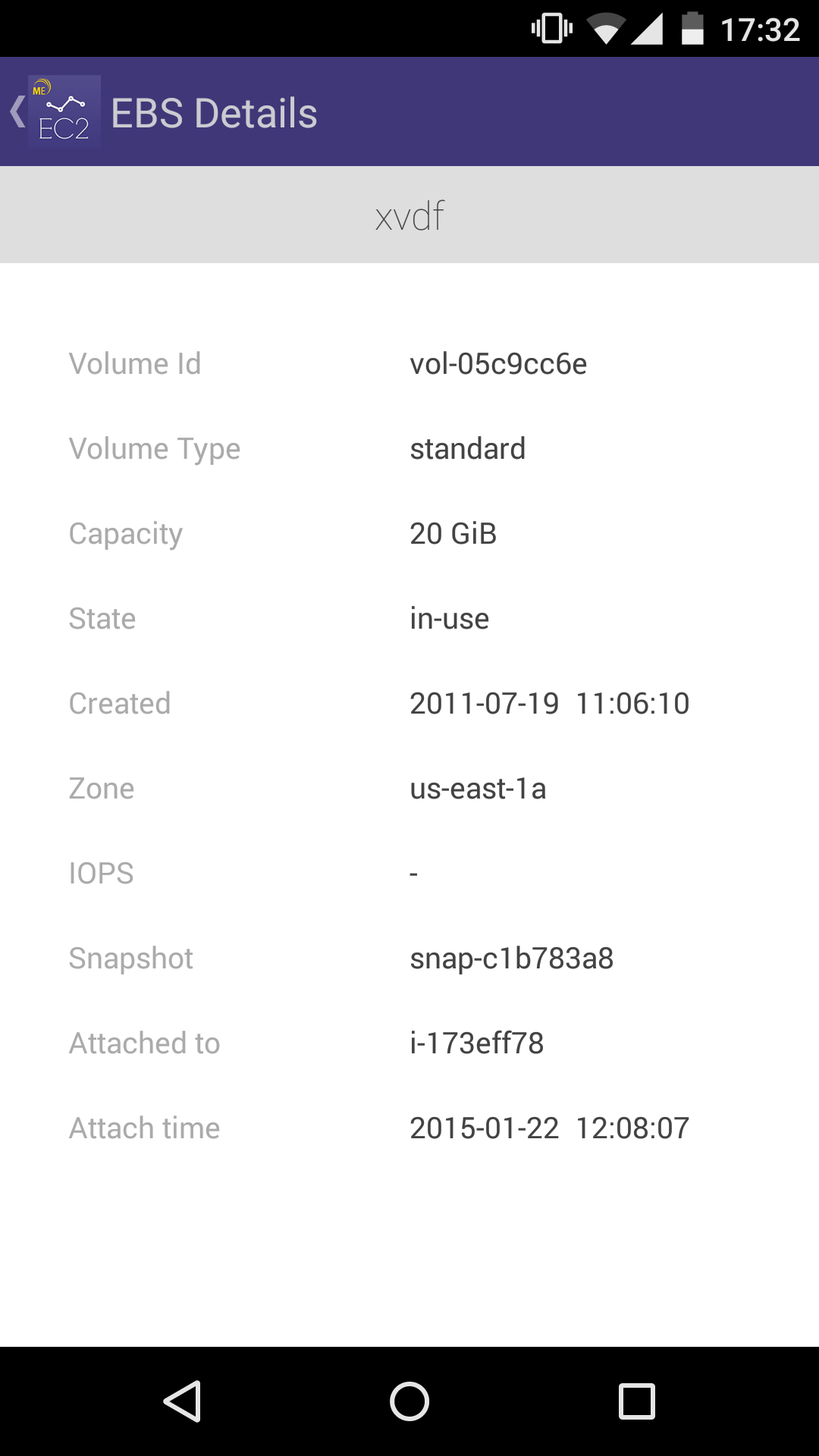Tap the cellular signal strength icon
819x1456 pixels.
click(647, 30)
